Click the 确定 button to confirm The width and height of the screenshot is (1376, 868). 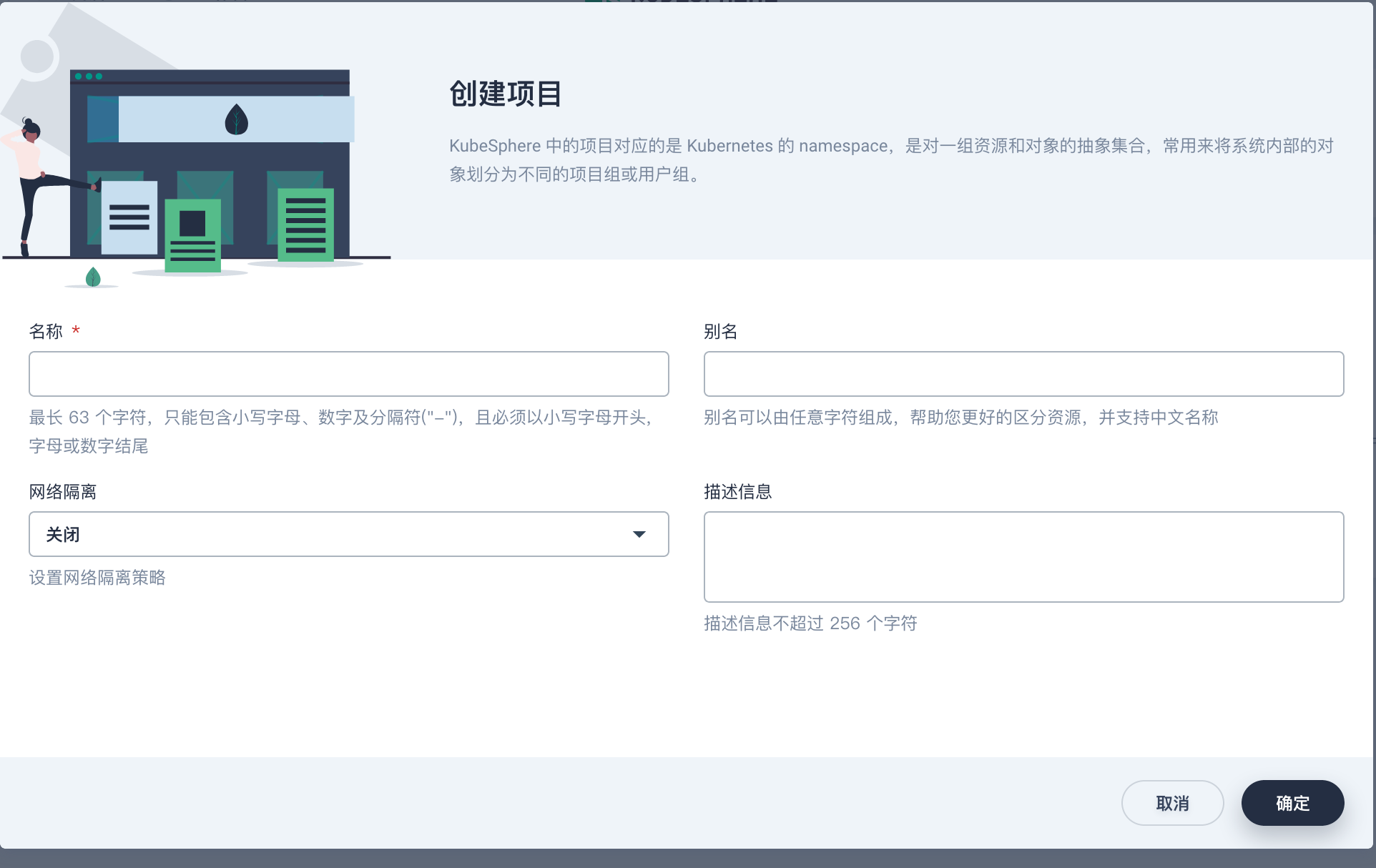click(1292, 803)
